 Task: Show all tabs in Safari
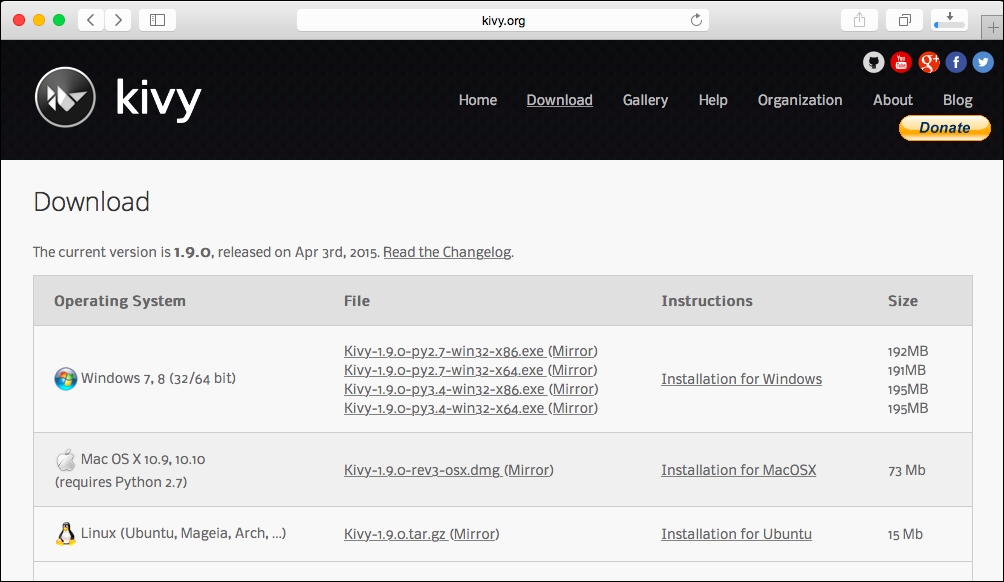904,20
